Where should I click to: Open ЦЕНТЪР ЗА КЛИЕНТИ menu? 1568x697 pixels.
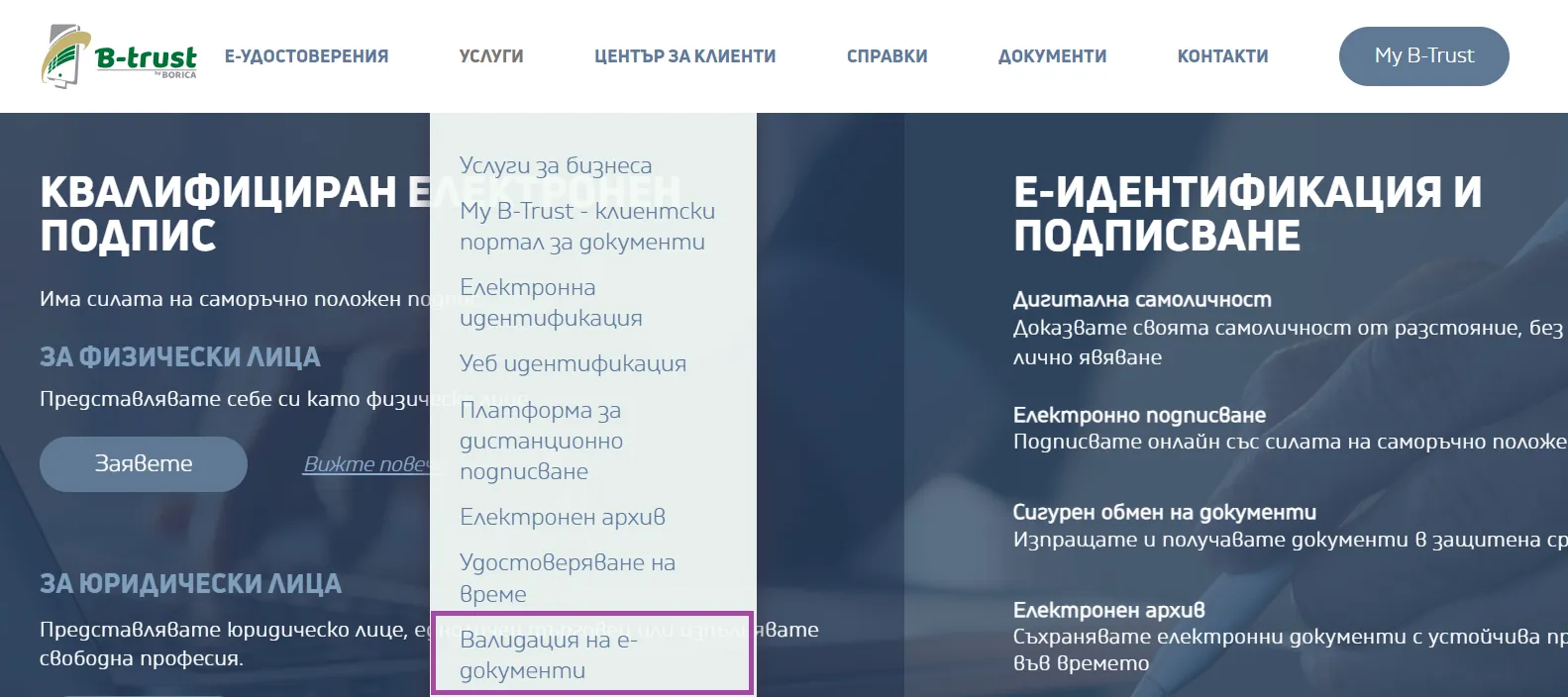pyautogui.click(x=684, y=56)
